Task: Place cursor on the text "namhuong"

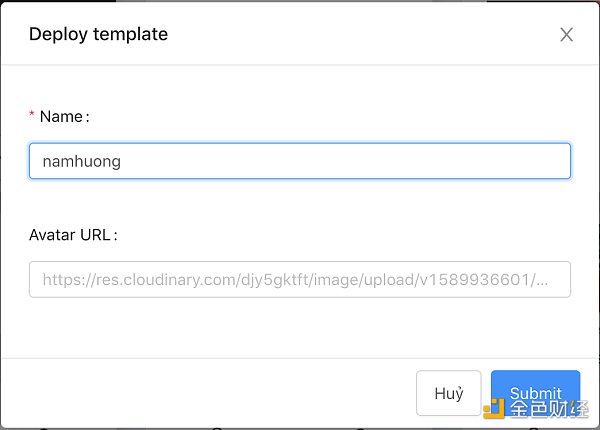Action: click(x=81, y=161)
